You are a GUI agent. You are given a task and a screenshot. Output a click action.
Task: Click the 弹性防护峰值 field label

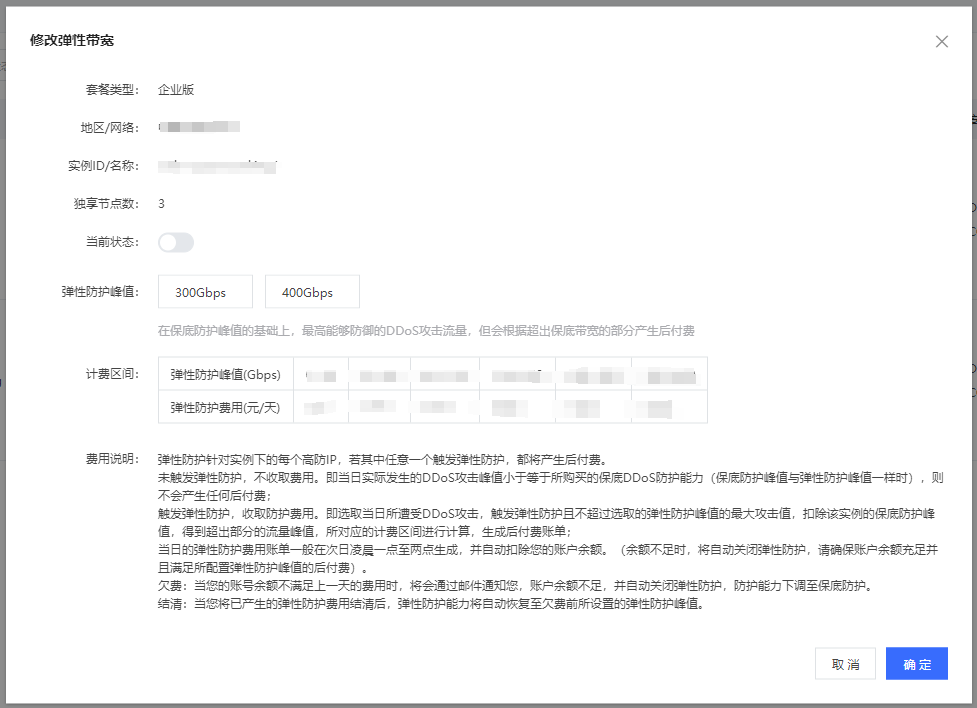tap(100, 291)
